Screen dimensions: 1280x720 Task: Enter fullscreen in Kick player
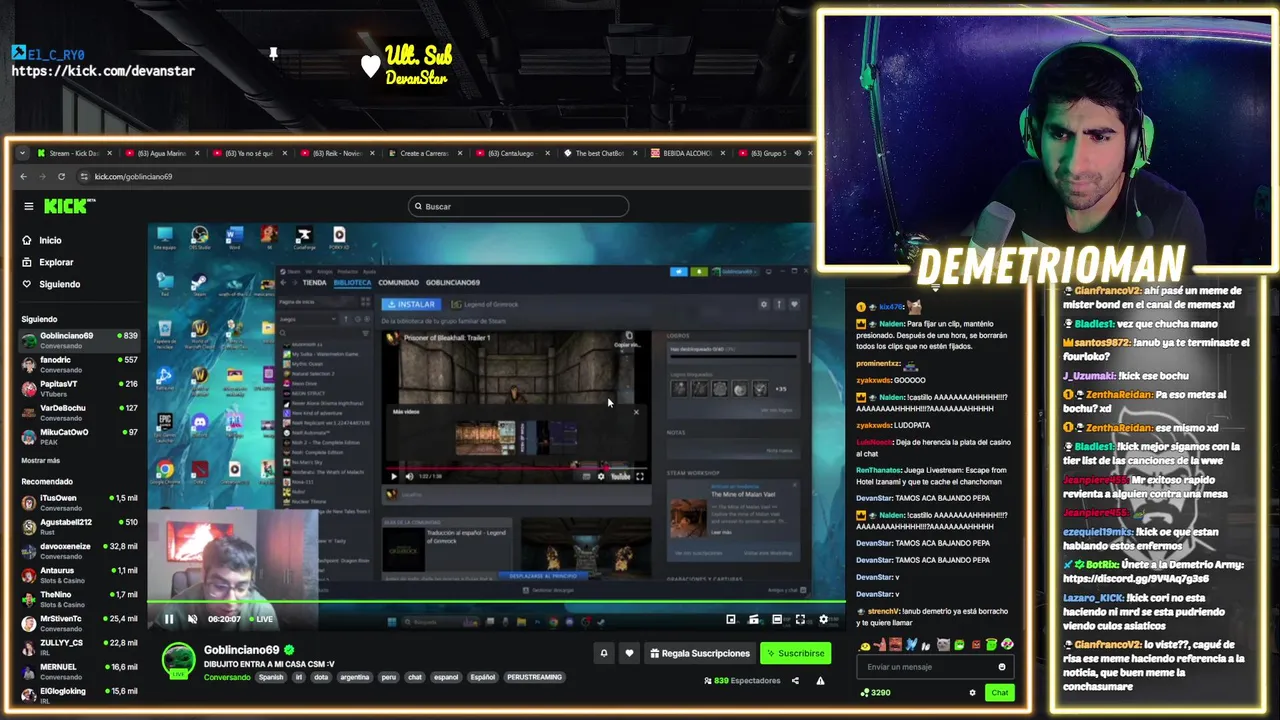click(800, 619)
